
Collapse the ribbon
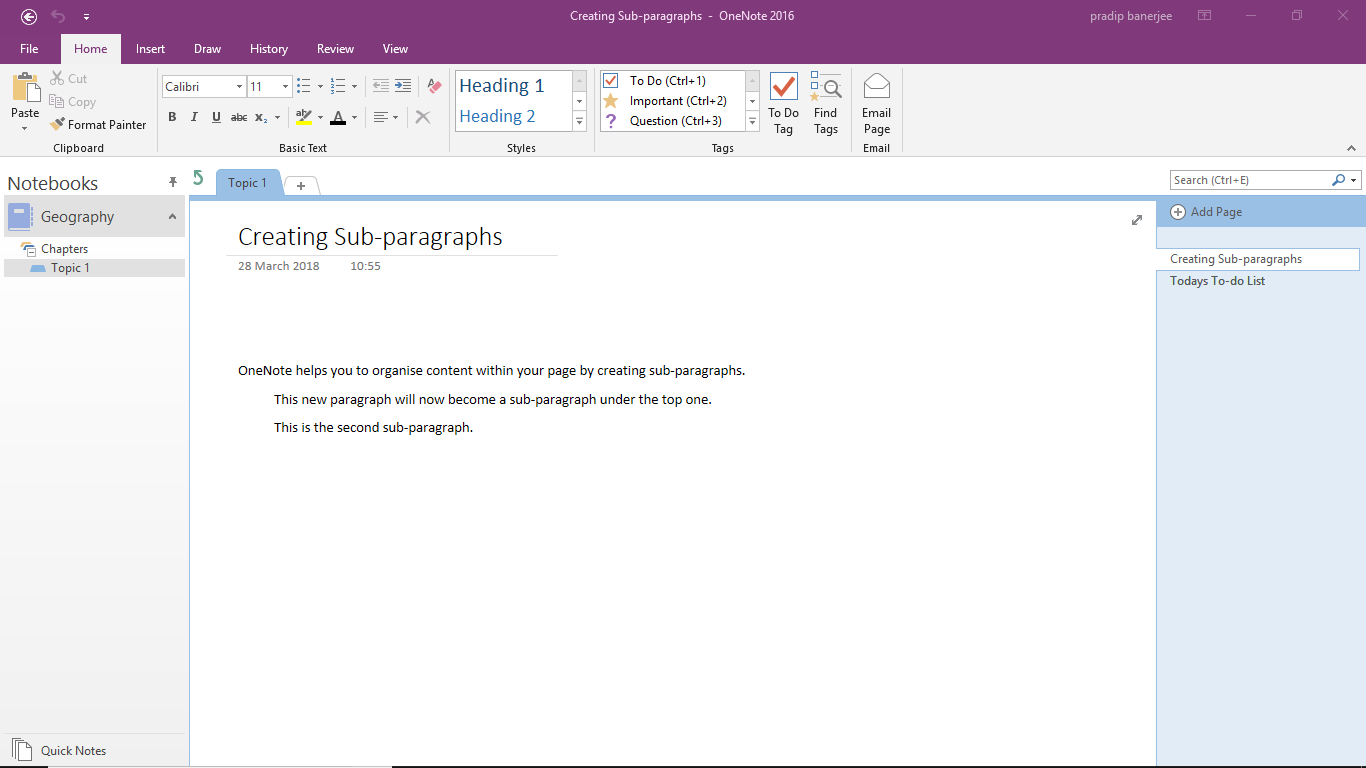1351,148
